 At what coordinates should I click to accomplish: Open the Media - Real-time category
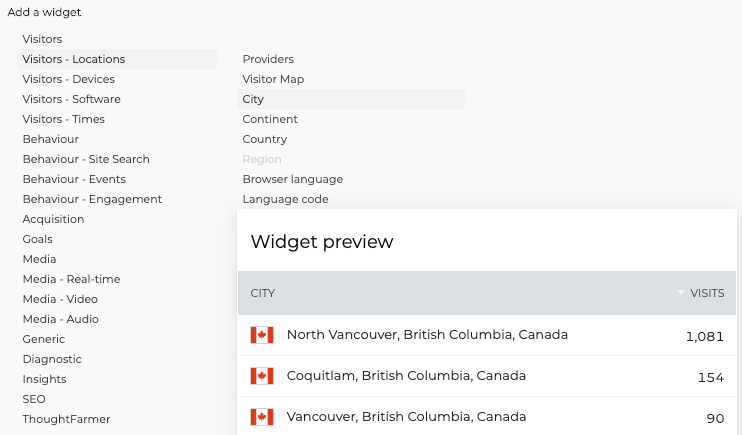click(71, 279)
